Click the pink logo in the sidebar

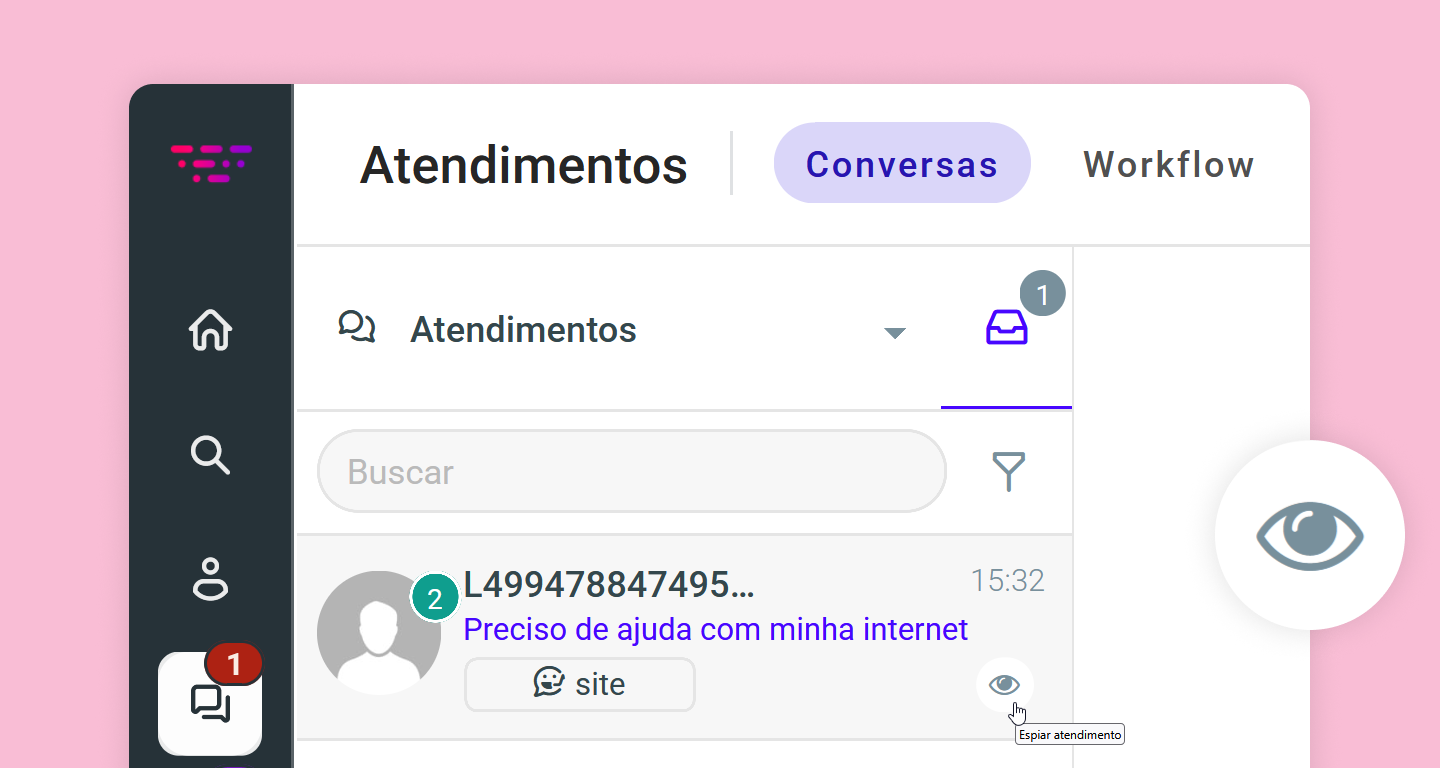coord(211,163)
